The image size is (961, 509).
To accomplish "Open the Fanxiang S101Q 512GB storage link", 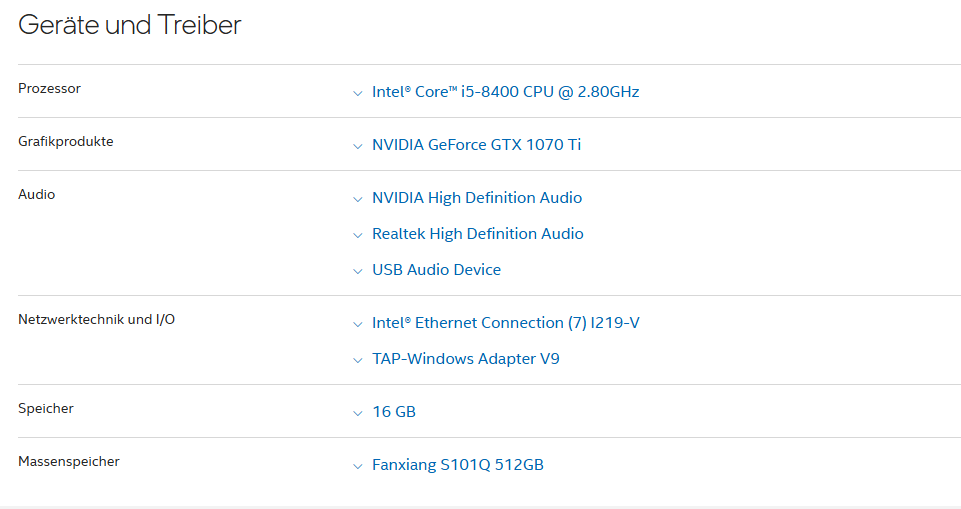I will pyautogui.click(x=458, y=465).
